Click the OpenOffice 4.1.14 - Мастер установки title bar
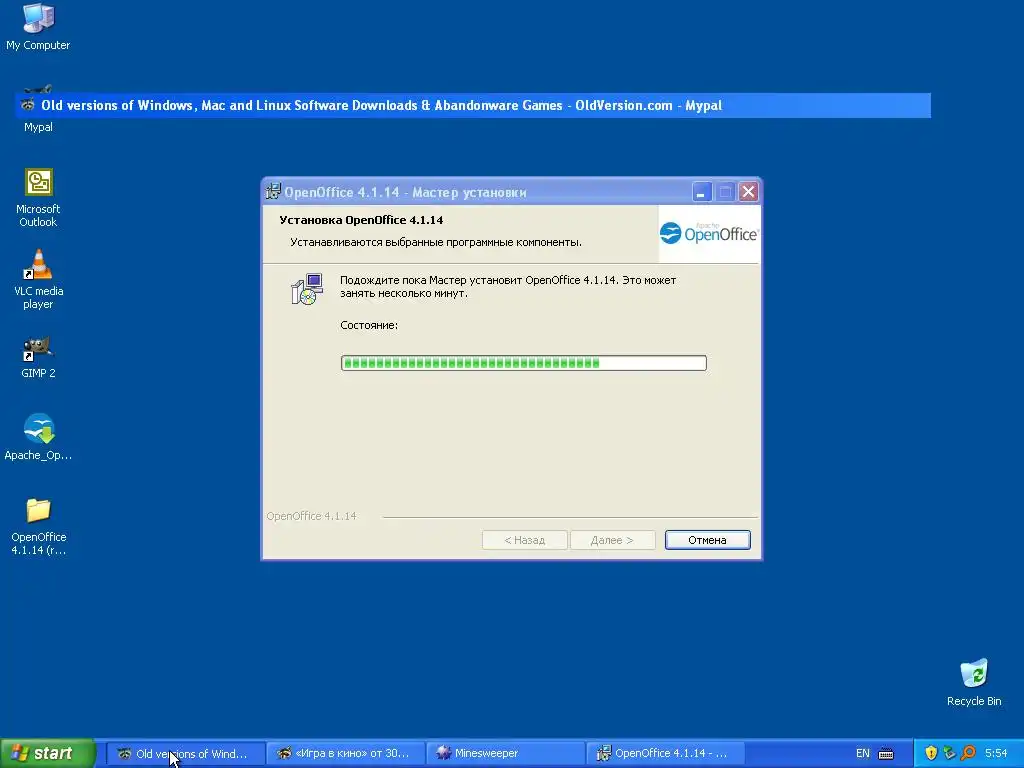 tap(511, 191)
